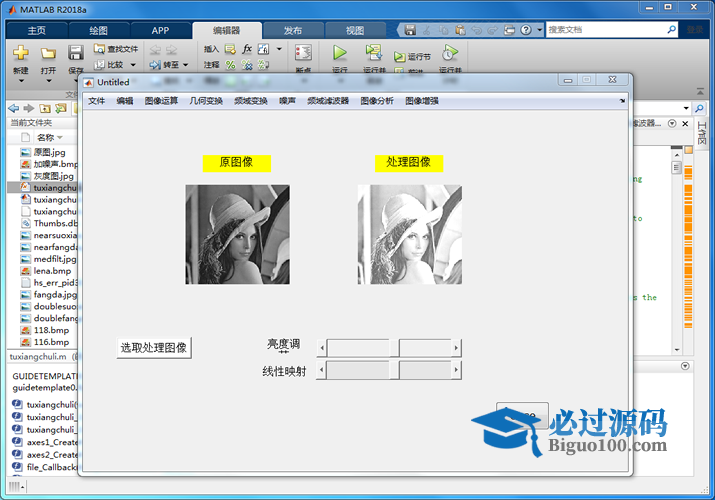This screenshot has width=715, height=500.
Task: Open the address bar dropdown arrow at right
Action: (686, 108)
